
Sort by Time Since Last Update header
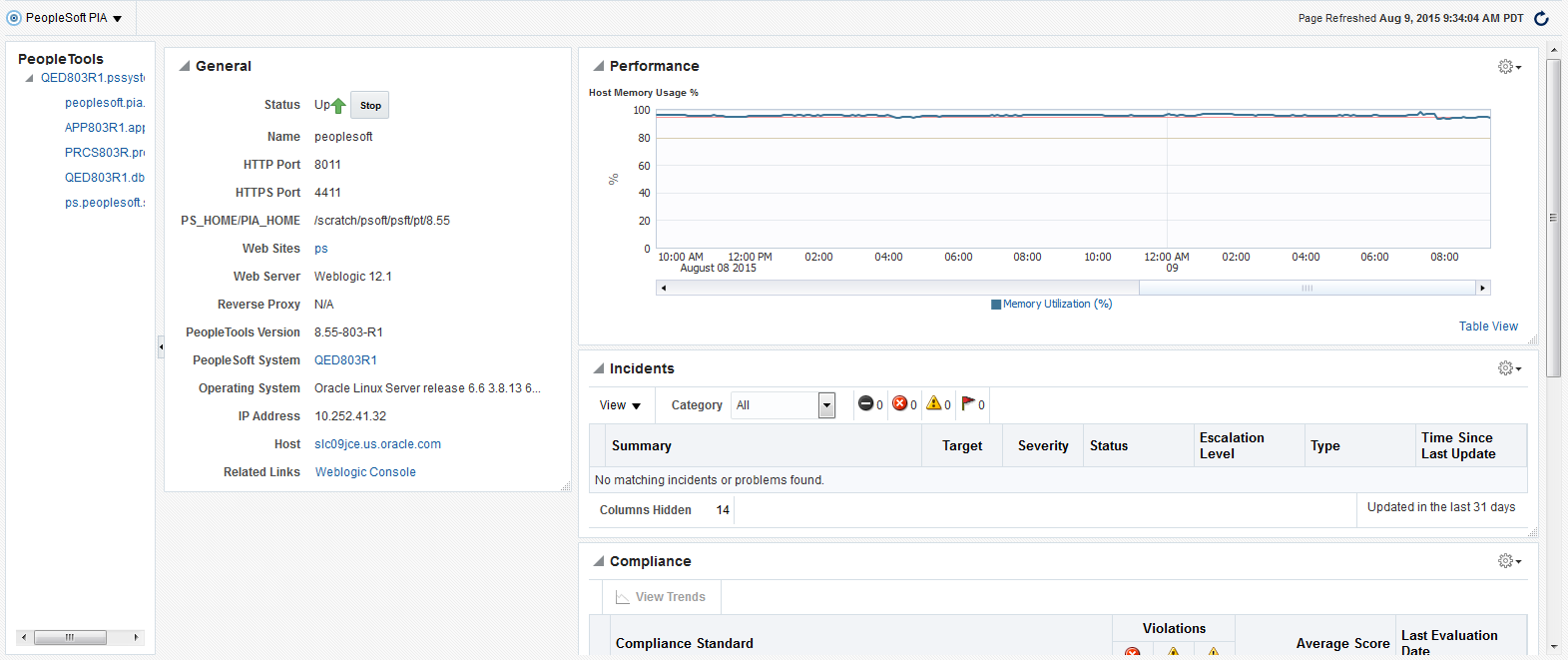point(1471,445)
